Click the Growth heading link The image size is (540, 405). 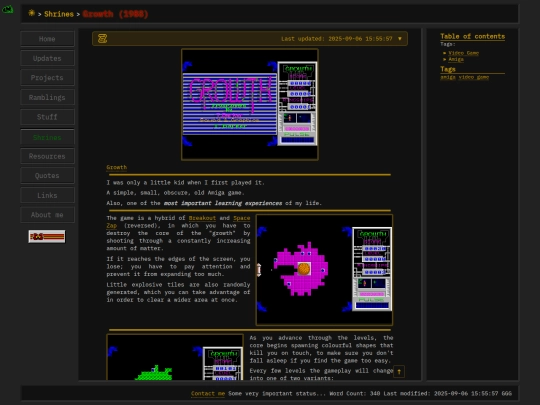116,167
